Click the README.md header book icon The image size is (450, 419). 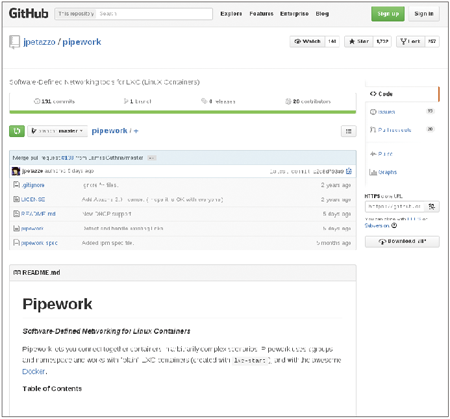(x=17, y=273)
